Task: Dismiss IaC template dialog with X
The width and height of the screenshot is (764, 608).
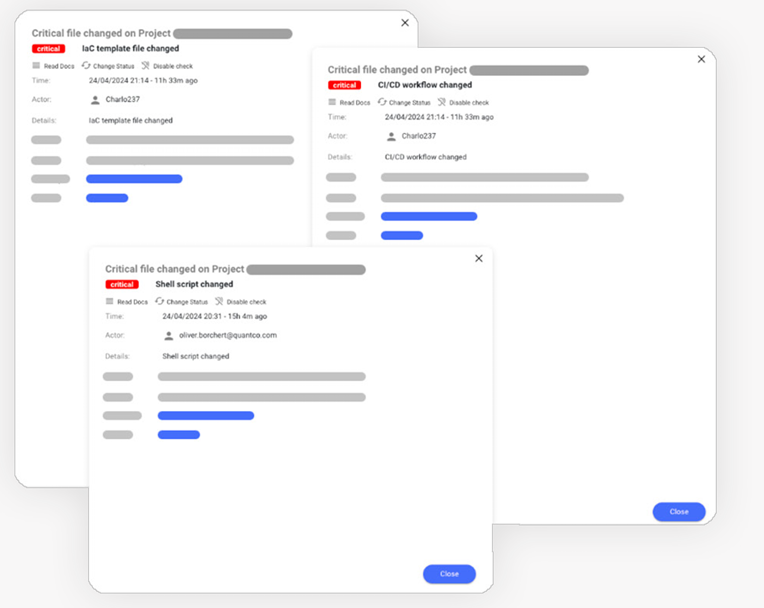Action: click(x=405, y=22)
